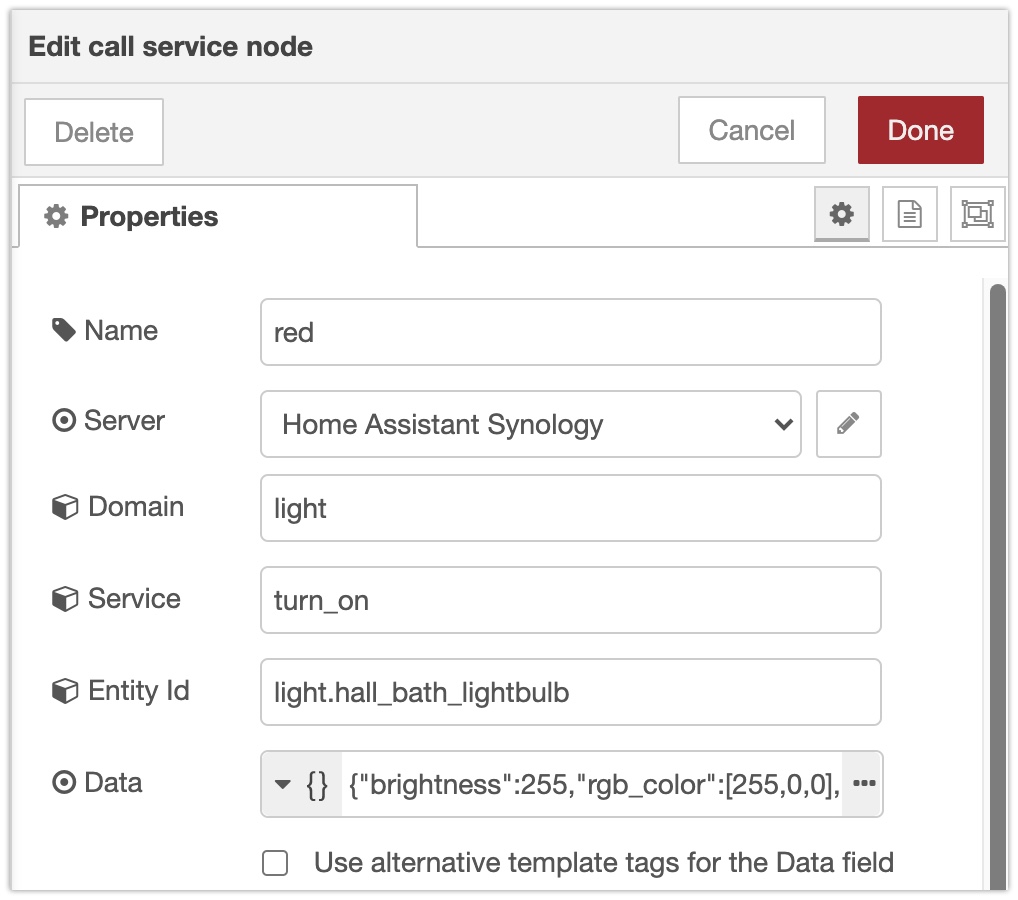Open node appearance icon
Image resolution: width=1018 pixels, height=900 pixels.
[x=976, y=214]
